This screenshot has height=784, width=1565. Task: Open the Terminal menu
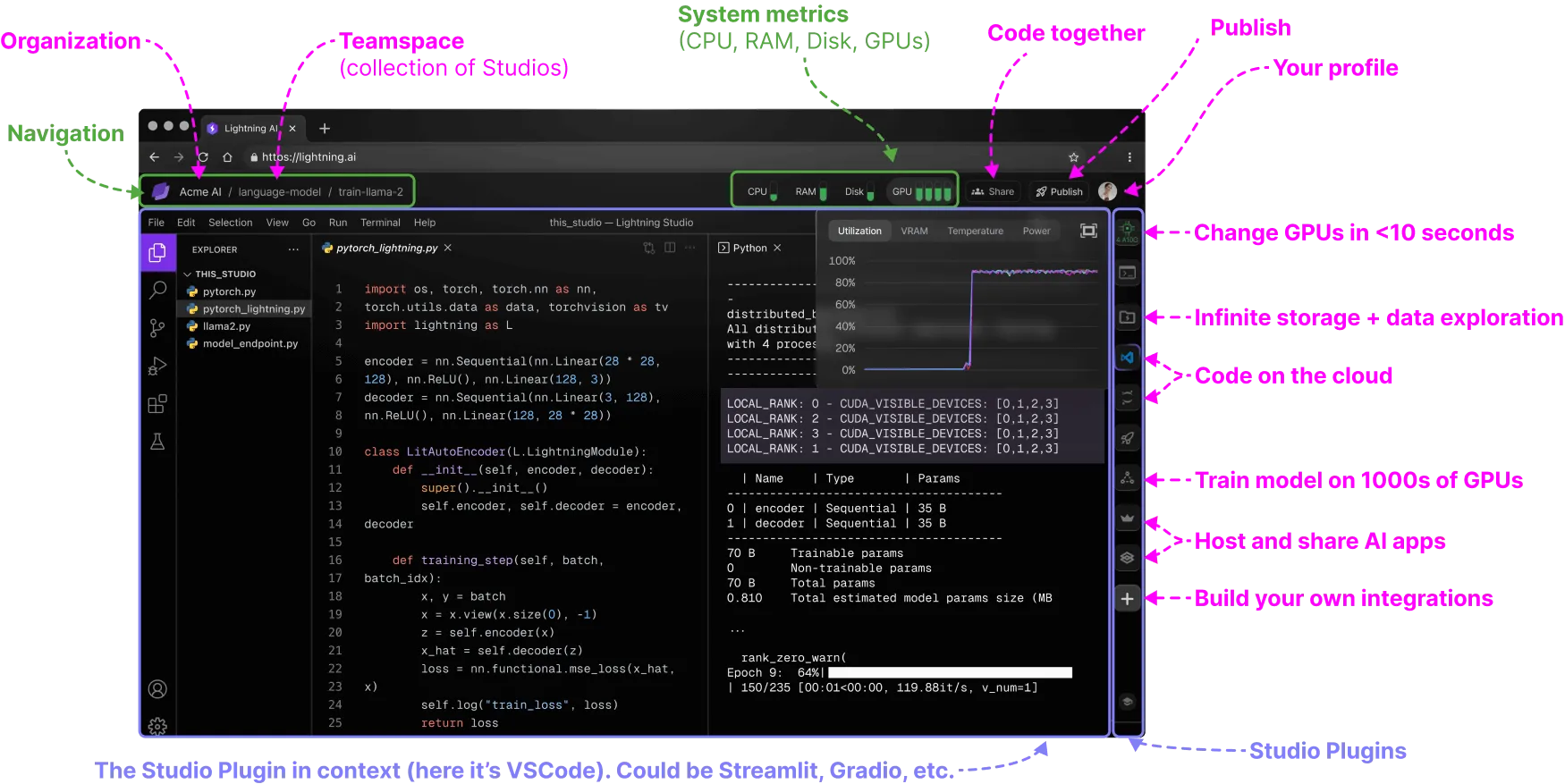click(x=380, y=223)
